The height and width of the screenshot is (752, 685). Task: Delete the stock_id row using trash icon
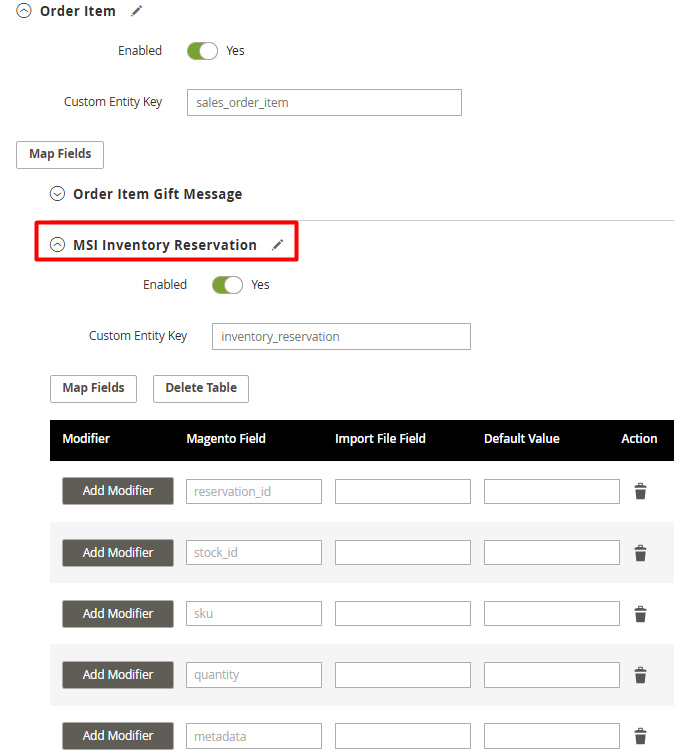point(640,552)
